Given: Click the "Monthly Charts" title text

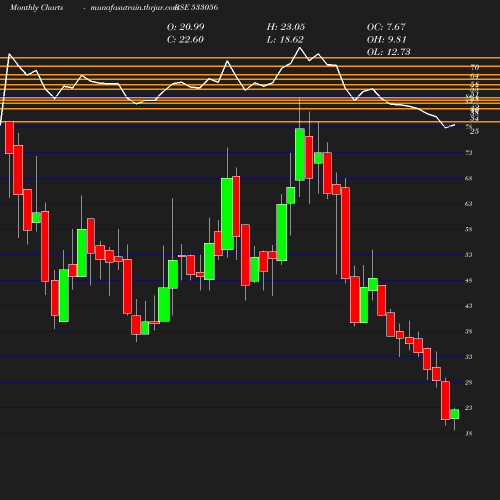Looking at the screenshot, I should [x=37, y=7].
